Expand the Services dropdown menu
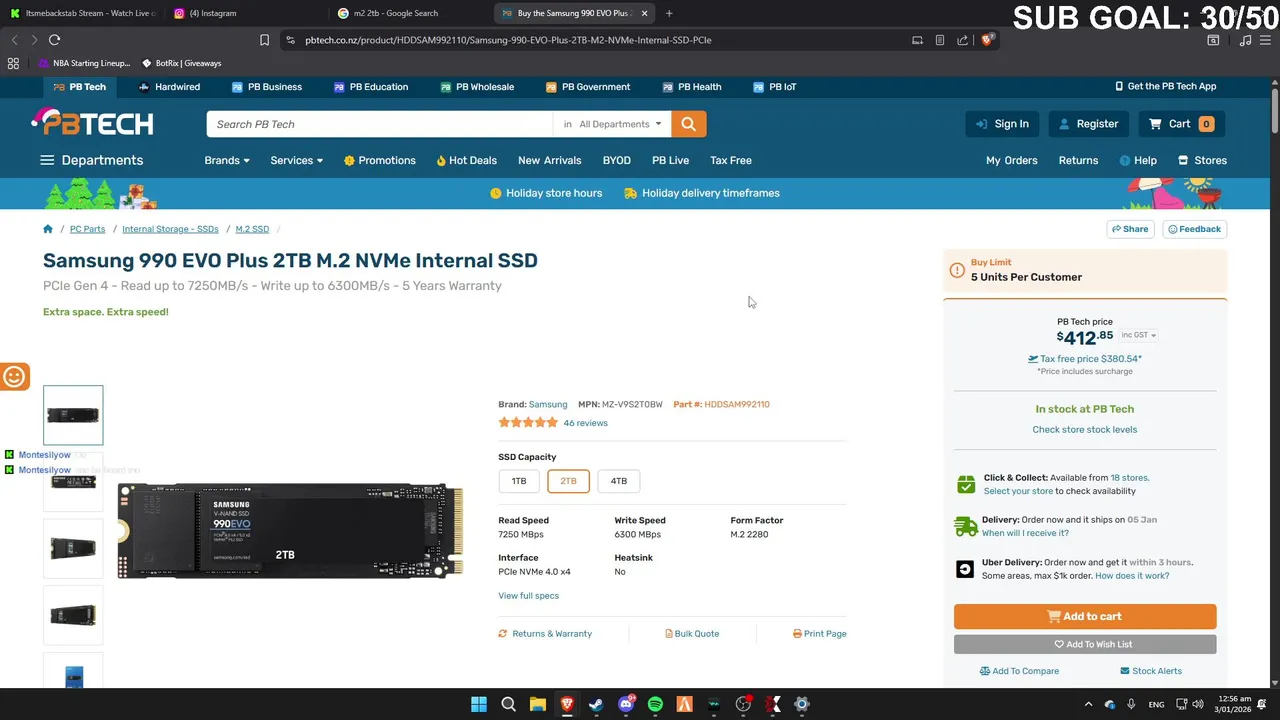 296,160
